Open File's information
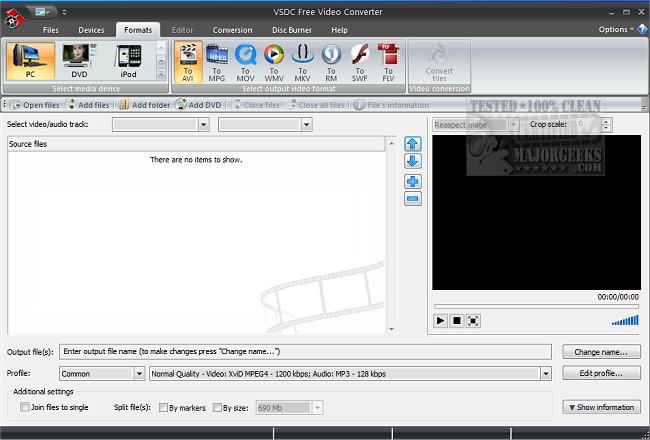The image size is (650, 440). pyautogui.click(x=392, y=105)
